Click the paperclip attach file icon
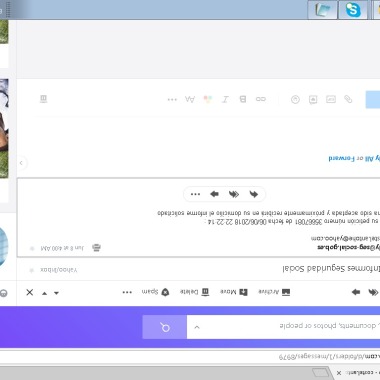This screenshot has height=380, width=380. [x=348, y=99]
